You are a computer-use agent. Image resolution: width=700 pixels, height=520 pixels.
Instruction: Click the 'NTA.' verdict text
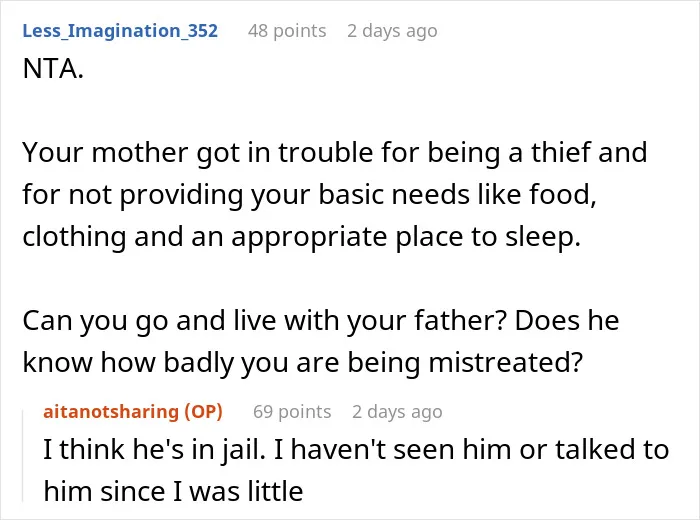click(53, 69)
